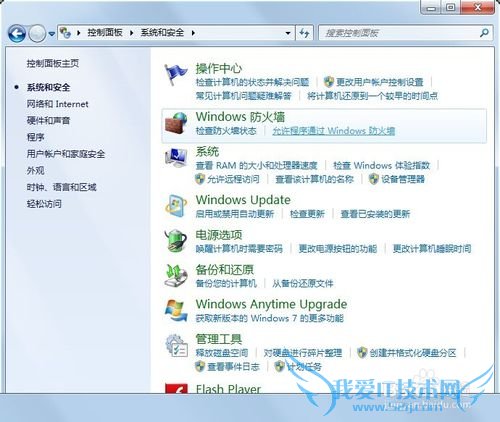Expand the arrow after 系统和安全 breadcrumb
The width and height of the screenshot is (500, 422).
tap(193, 33)
